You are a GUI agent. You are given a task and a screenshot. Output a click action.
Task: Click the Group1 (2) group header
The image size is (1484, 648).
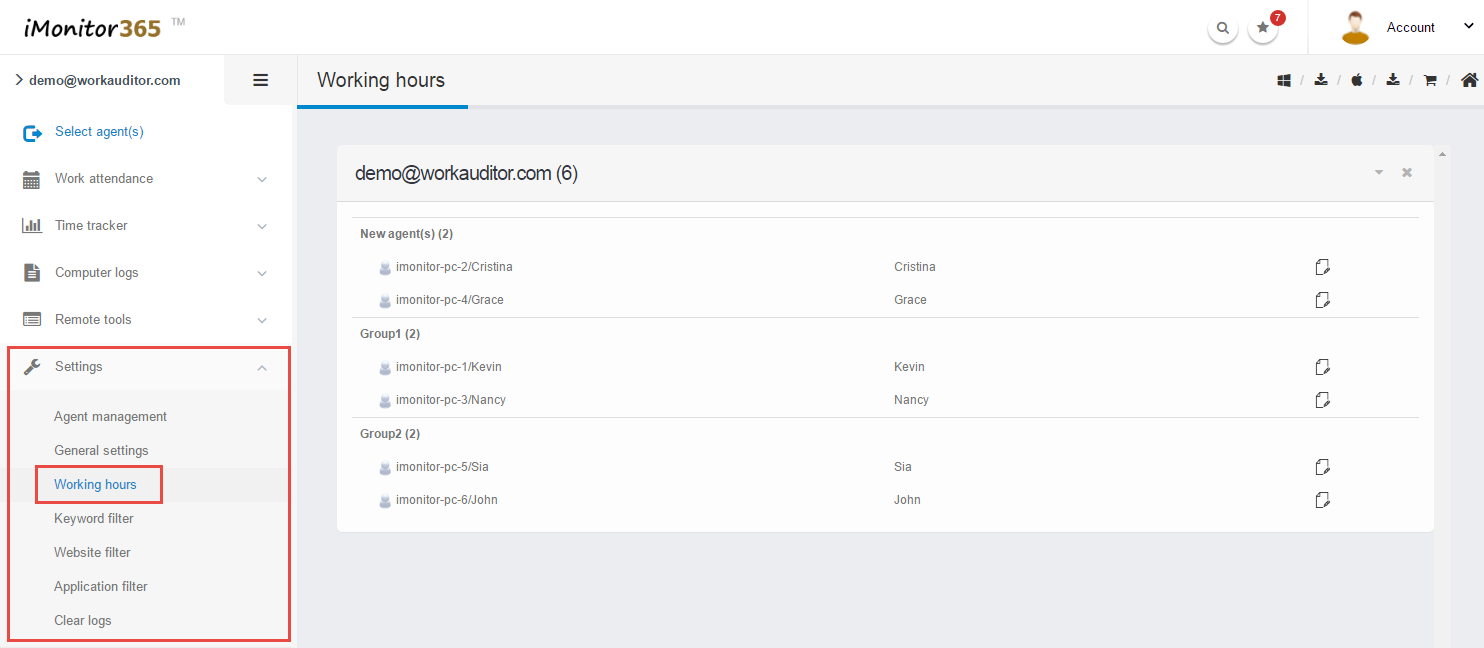[390, 334]
